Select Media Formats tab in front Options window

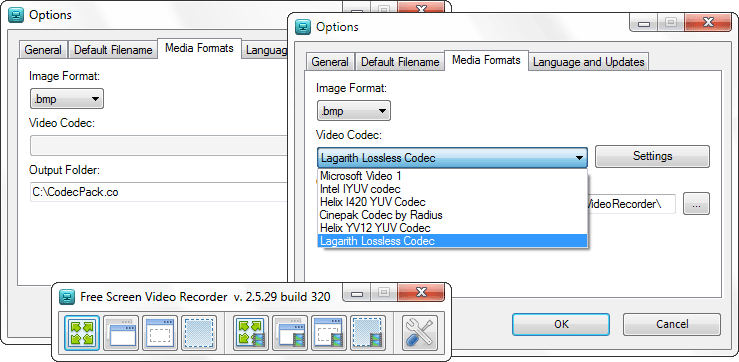[x=486, y=60]
